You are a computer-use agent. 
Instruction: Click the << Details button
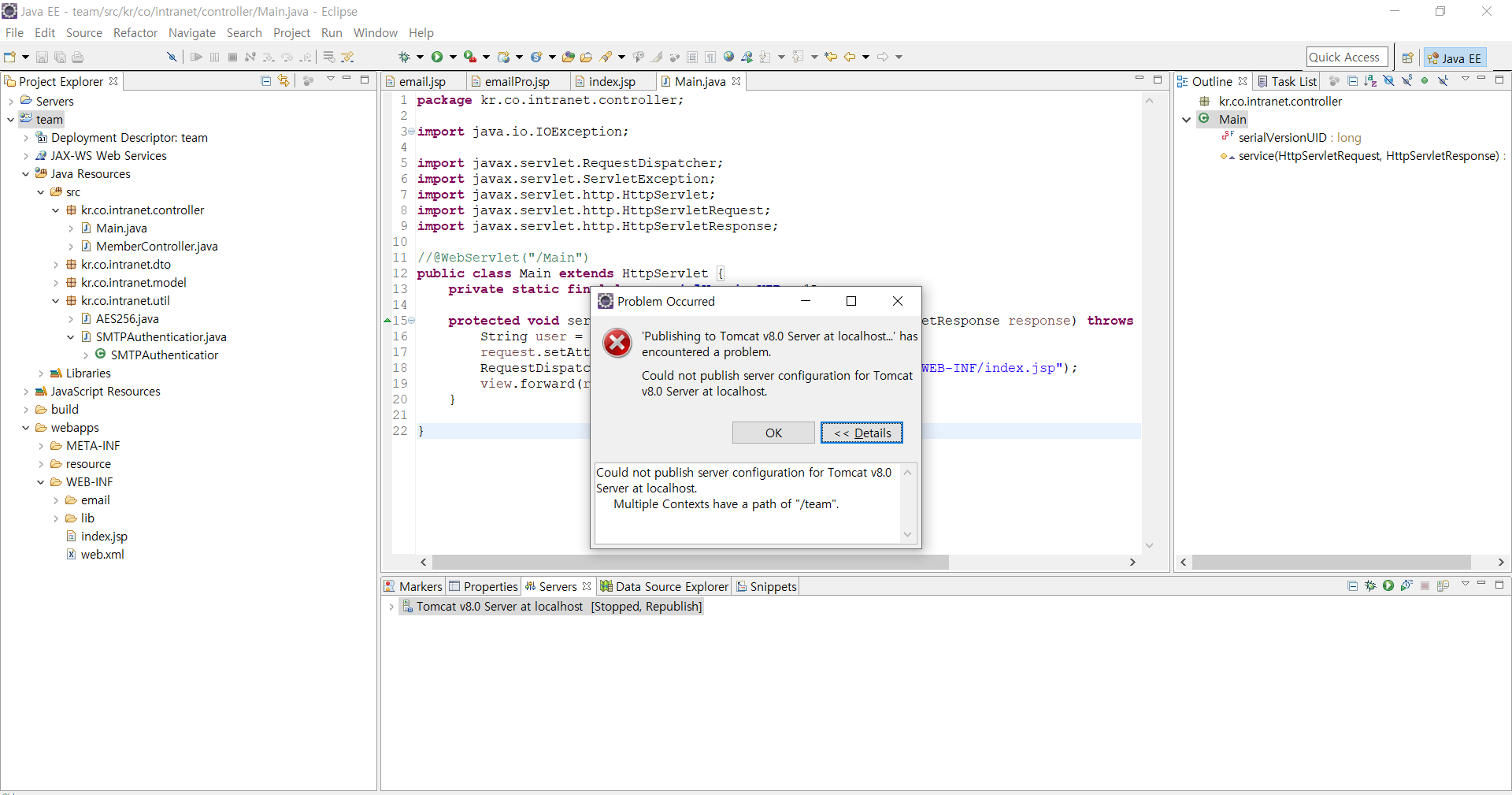pos(862,433)
